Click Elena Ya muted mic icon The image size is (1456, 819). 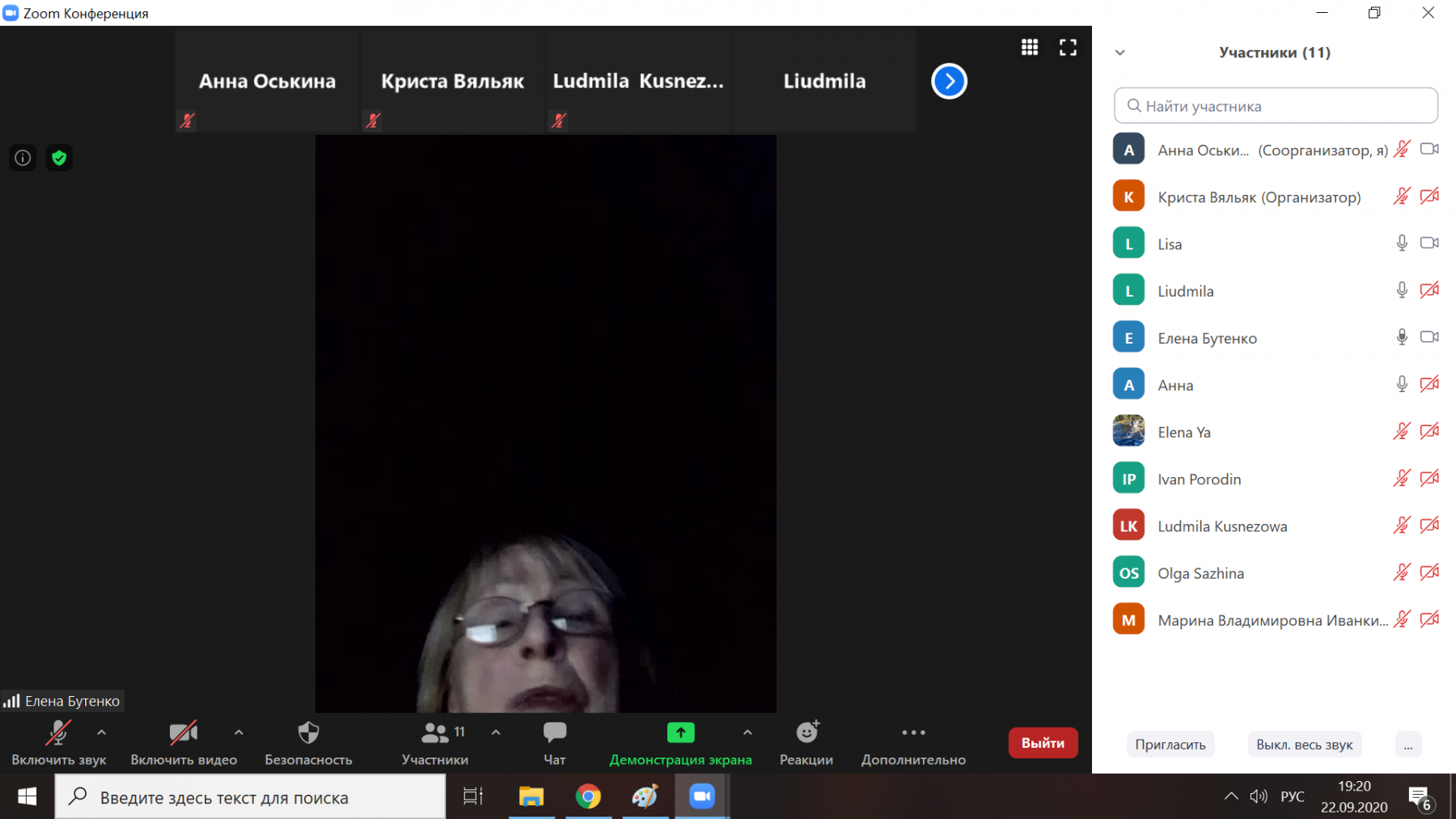tap(1402, 431)
